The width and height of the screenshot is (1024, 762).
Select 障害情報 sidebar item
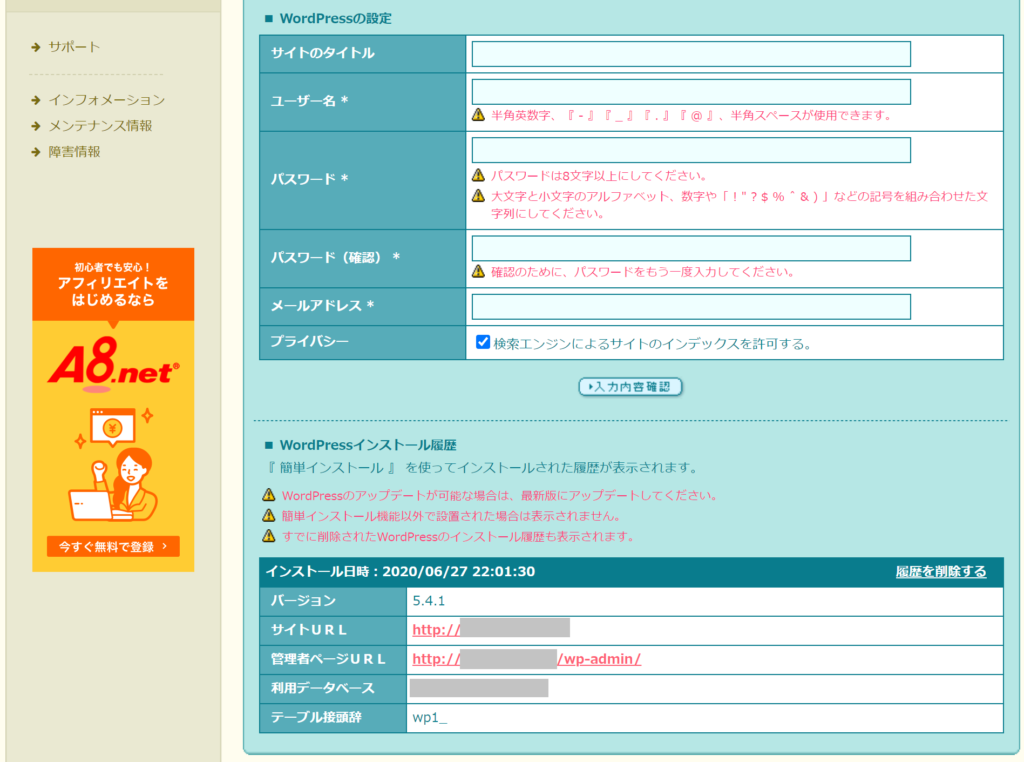click(x=74, y=152)
